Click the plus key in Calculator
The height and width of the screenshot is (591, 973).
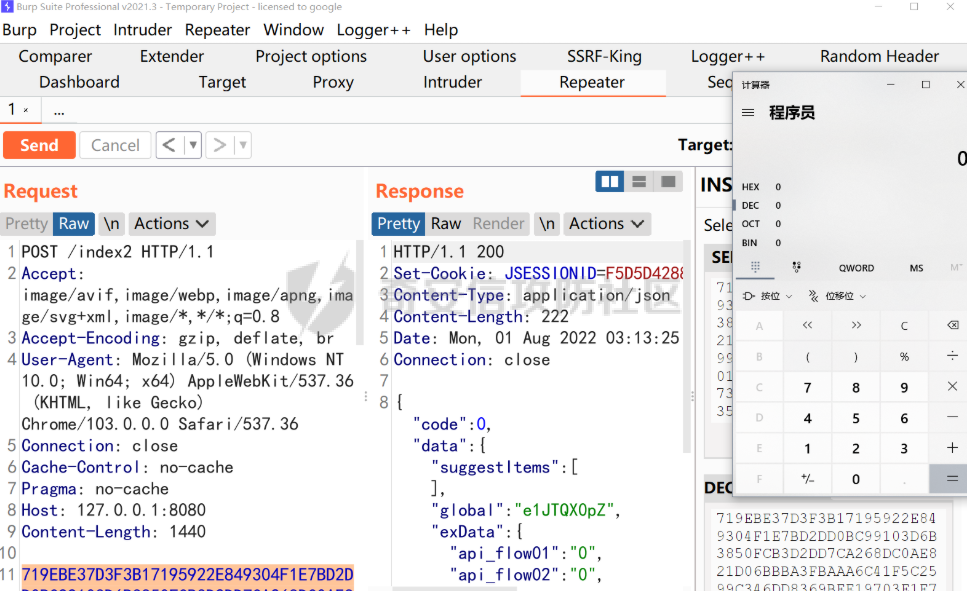click(x=953, y=448)
